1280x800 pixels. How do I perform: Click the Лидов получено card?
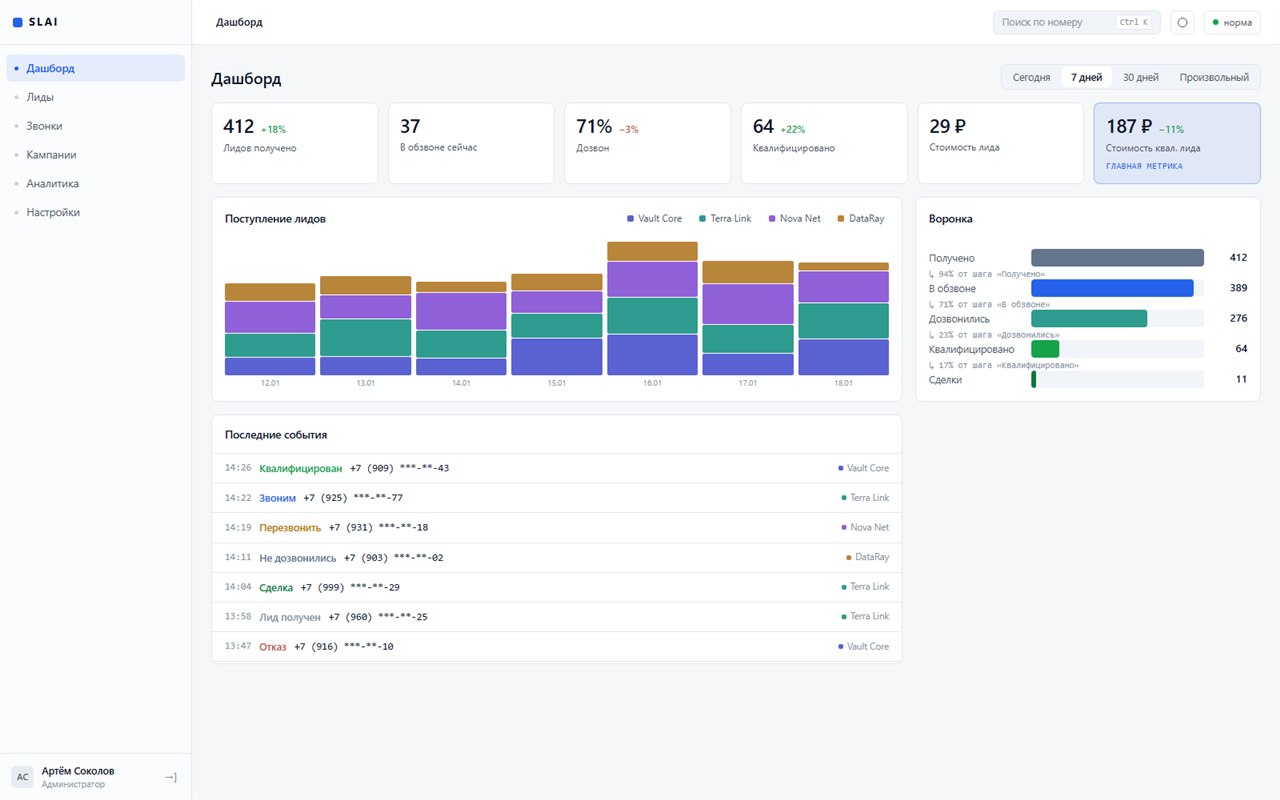[294, 143]
